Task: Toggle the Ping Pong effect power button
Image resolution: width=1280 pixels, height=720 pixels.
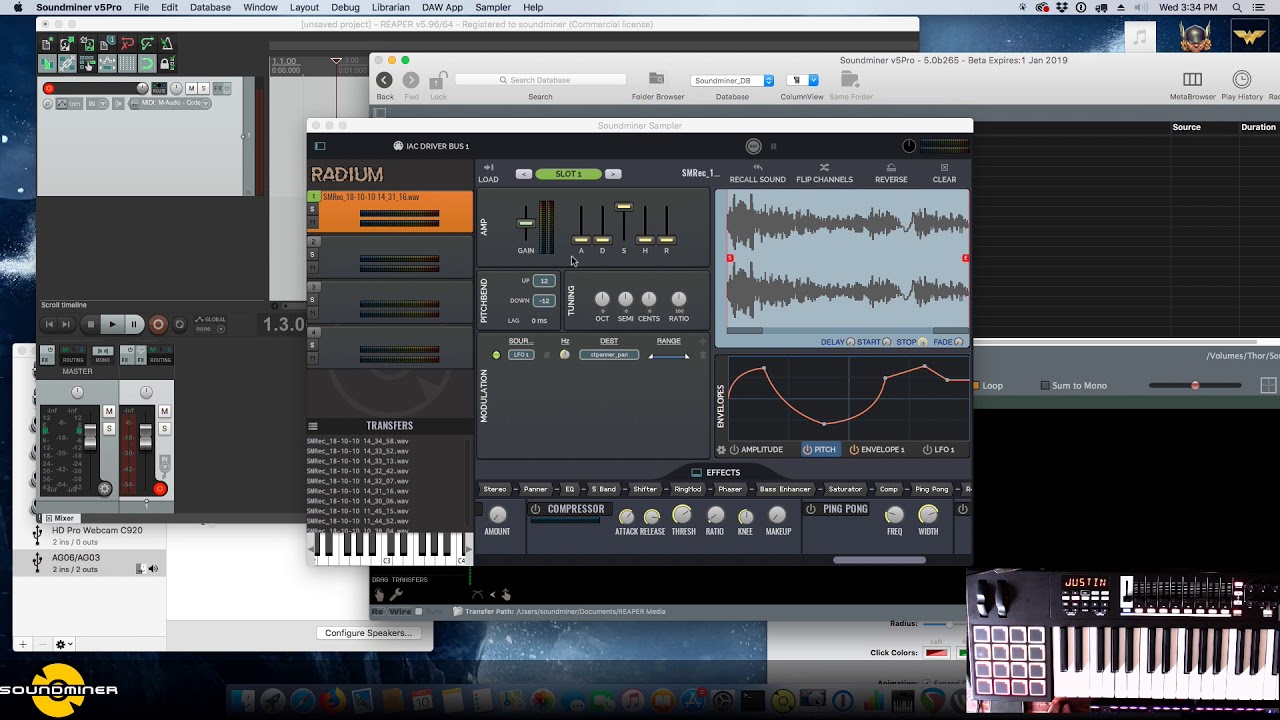Action: (811, 509)
